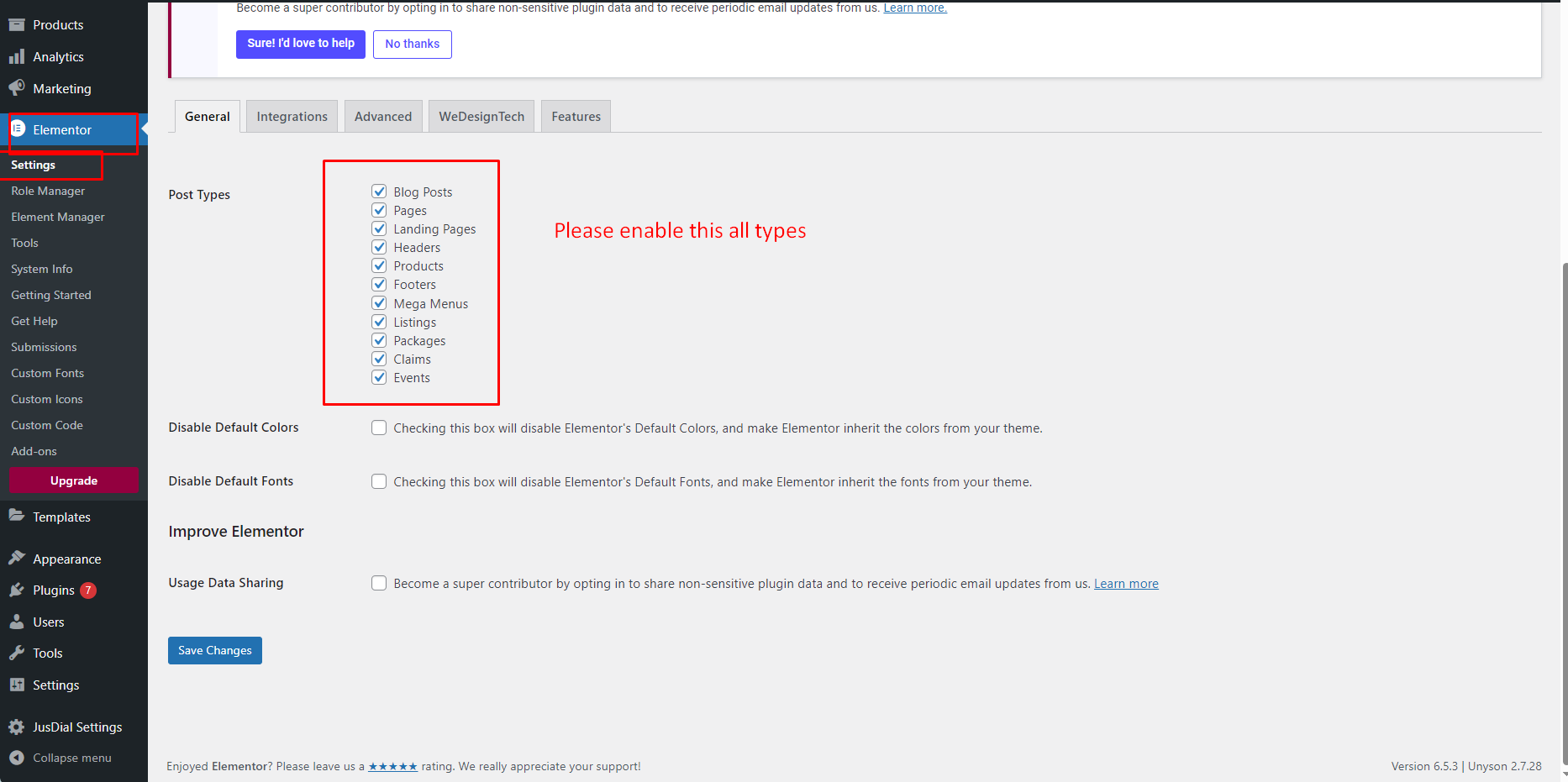1568x782 pixels.
Task: Toggle the Headers checkbox
Action: click(379, 247)
